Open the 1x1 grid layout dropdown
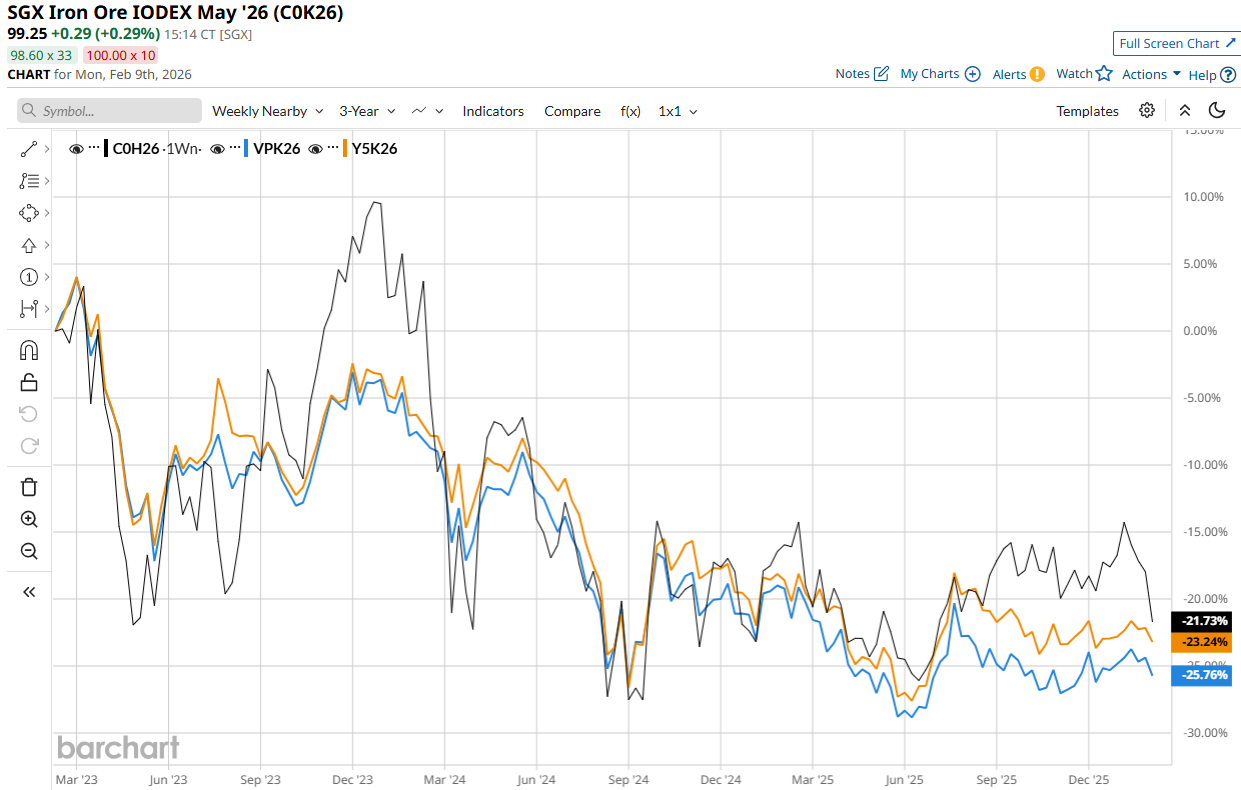This screenshot has width=1241, height=790. 677,111
